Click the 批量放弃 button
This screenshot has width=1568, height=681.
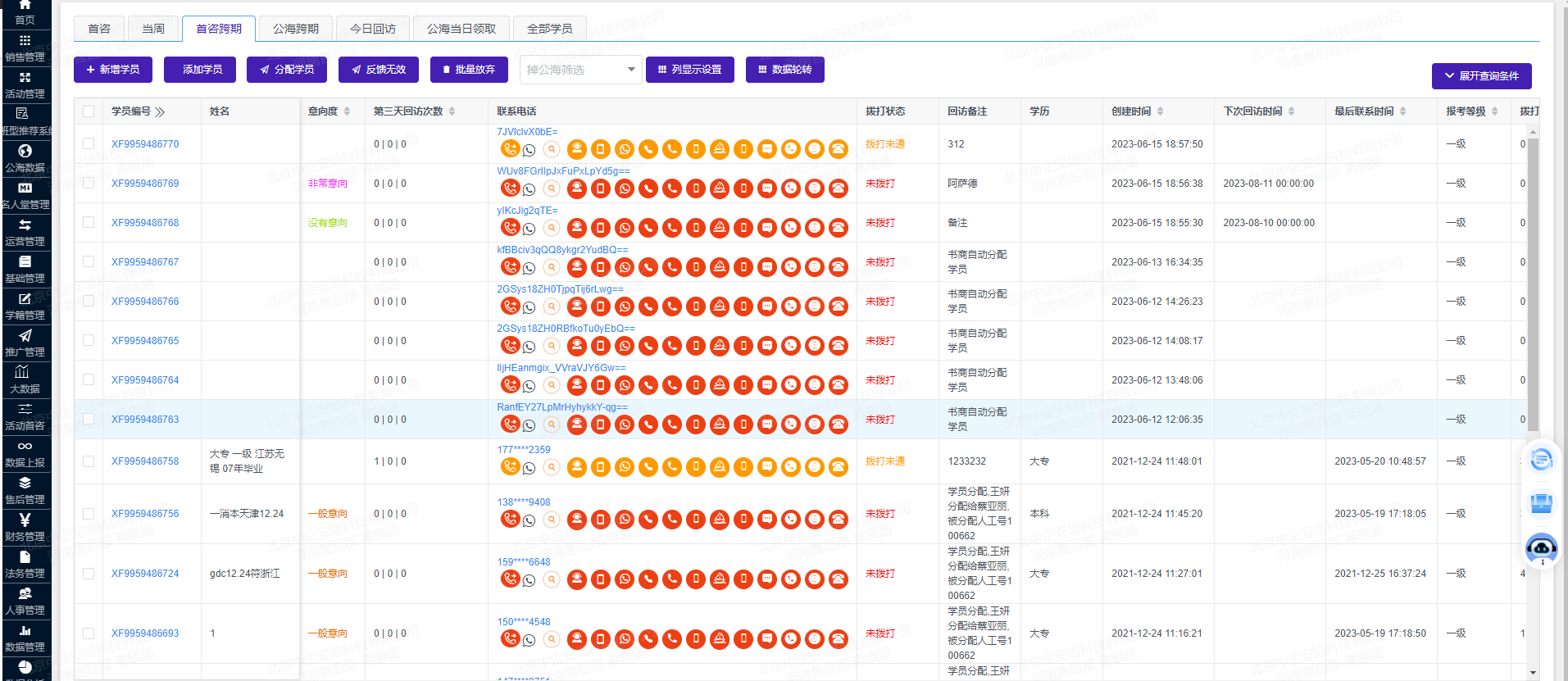469,70
